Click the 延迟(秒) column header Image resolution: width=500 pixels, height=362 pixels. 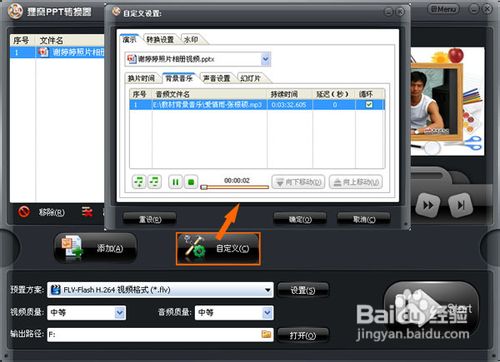click(334, 94)
